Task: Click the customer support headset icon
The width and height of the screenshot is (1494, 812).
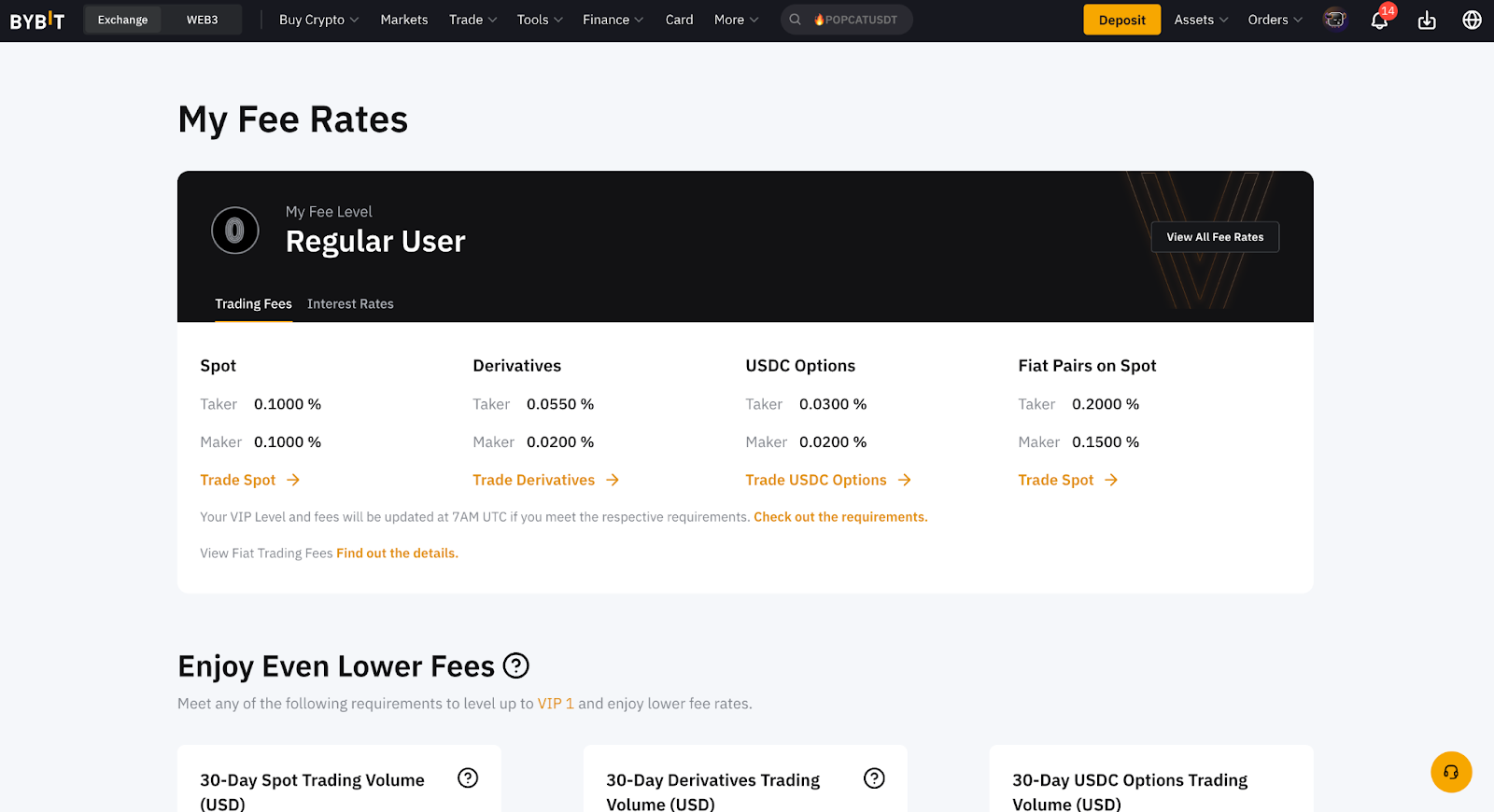Action: (1451, 772)
